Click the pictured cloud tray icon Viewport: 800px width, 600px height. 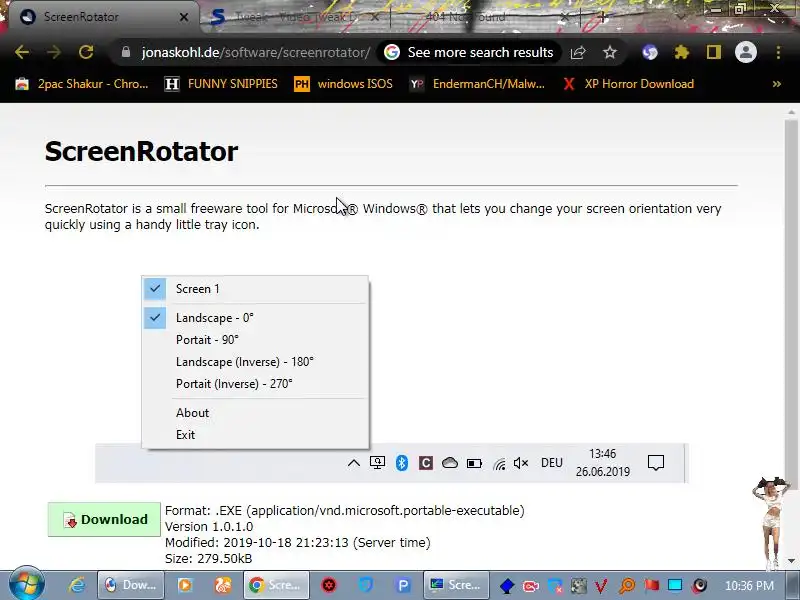click(x=449, y=463)
